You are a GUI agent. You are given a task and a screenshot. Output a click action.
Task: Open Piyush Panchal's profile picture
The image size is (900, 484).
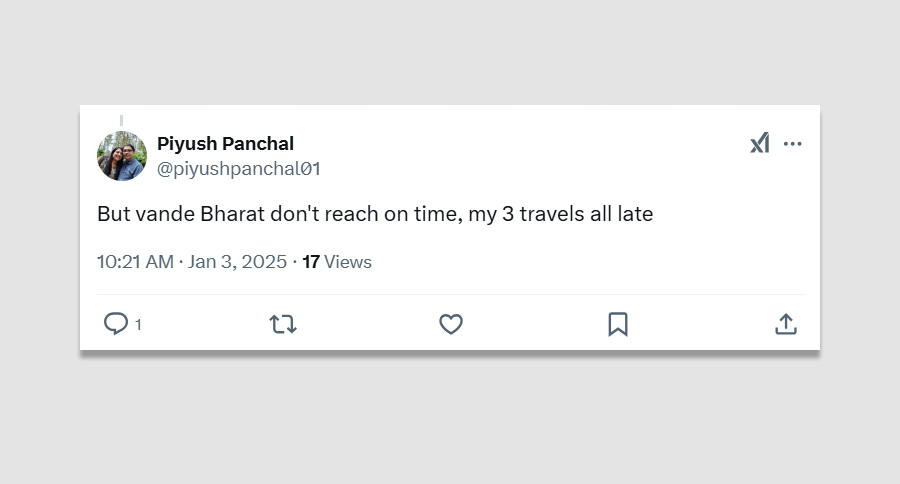(122, 156)
